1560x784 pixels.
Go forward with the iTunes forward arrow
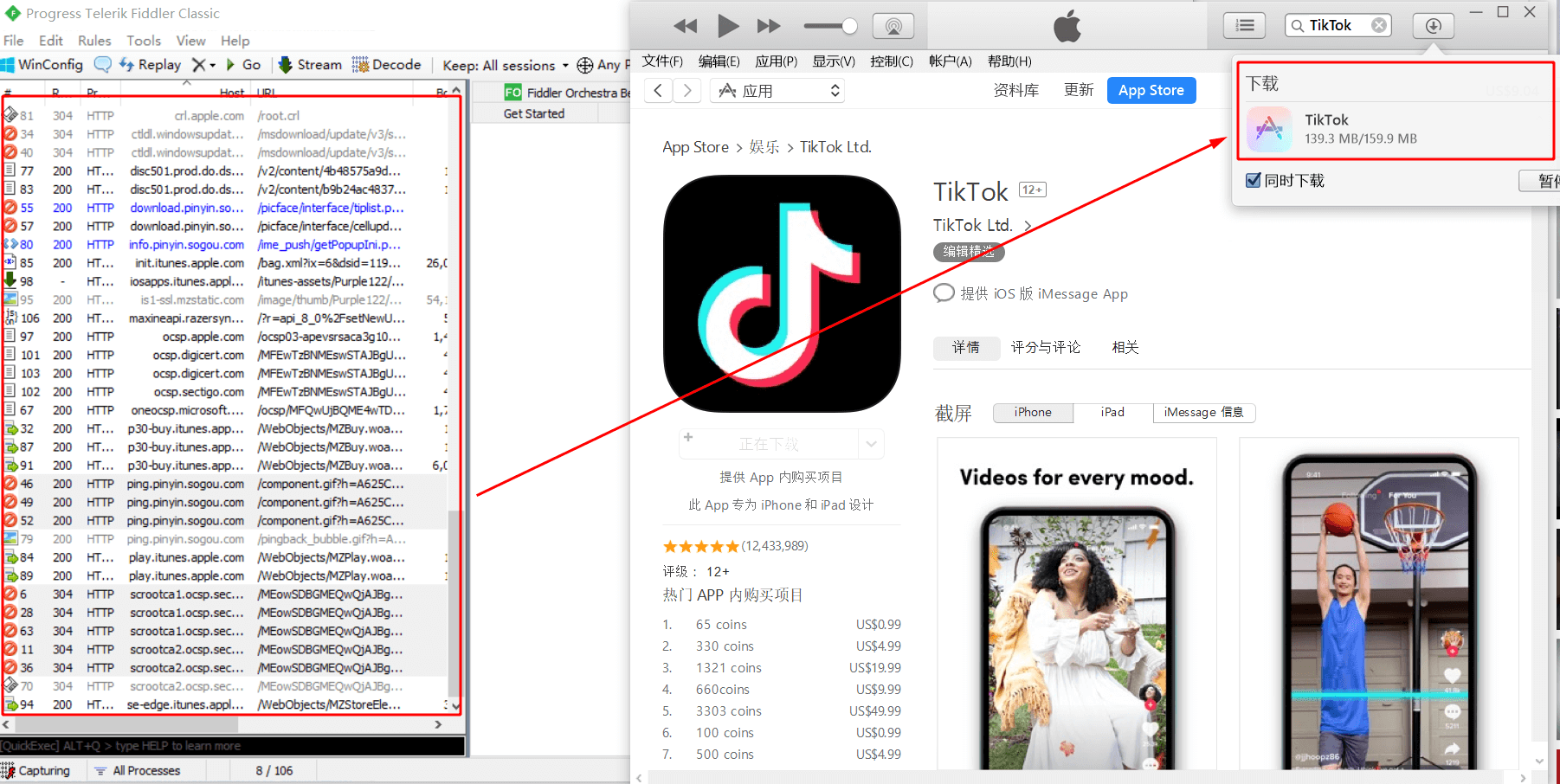click(x=687, y=91)
